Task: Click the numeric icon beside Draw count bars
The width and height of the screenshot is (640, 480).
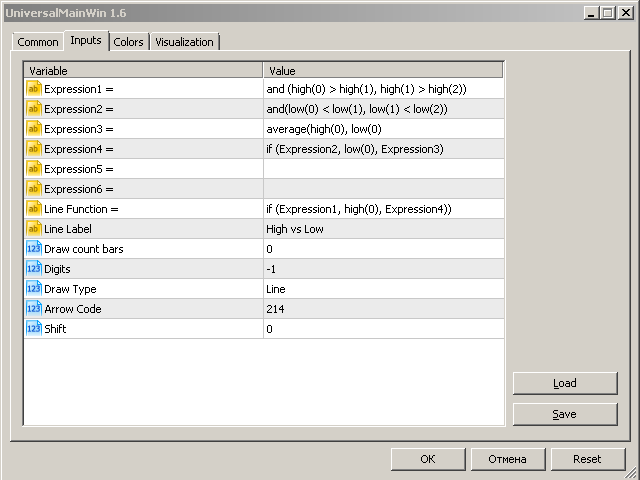Action: click(33, 249)
